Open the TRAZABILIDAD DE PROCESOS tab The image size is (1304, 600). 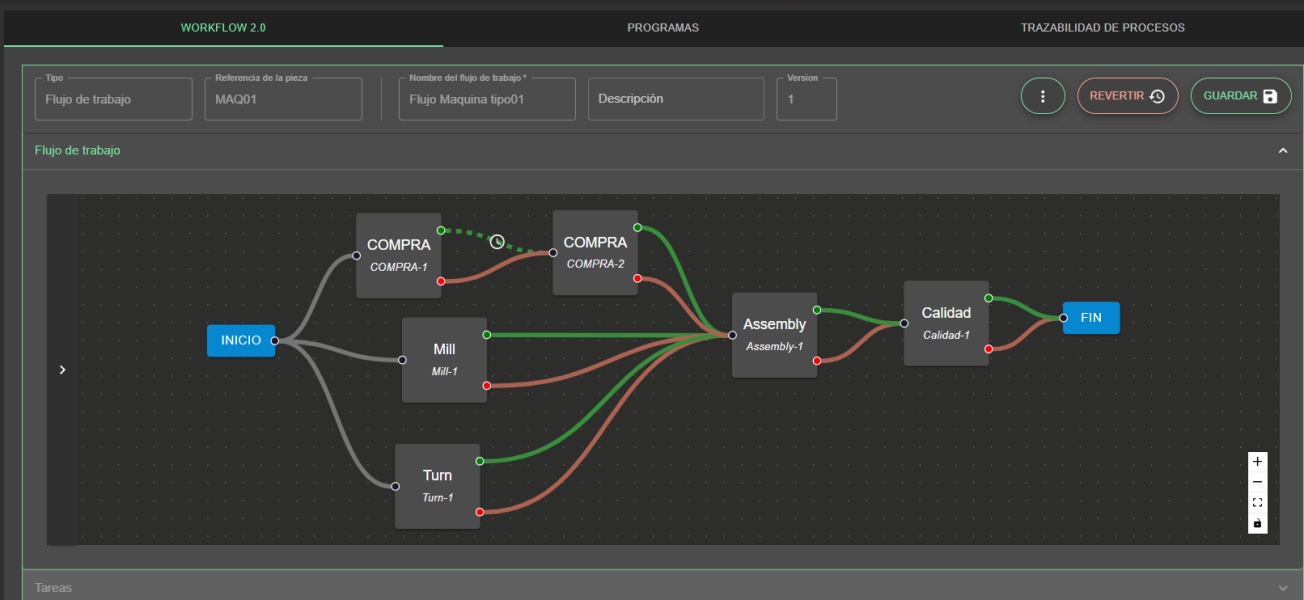pos(1103,28)
